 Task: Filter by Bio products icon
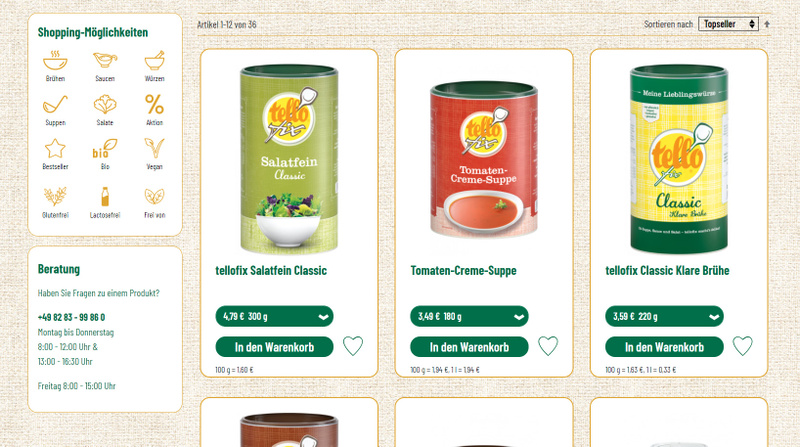pos(105,148)
